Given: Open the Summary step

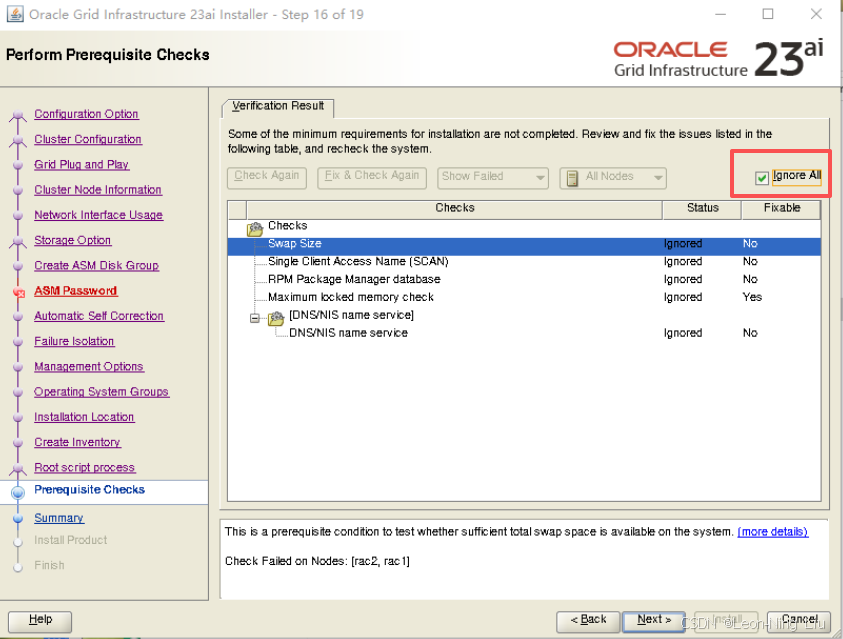Looking at the screenshot, I should (59, 519).
